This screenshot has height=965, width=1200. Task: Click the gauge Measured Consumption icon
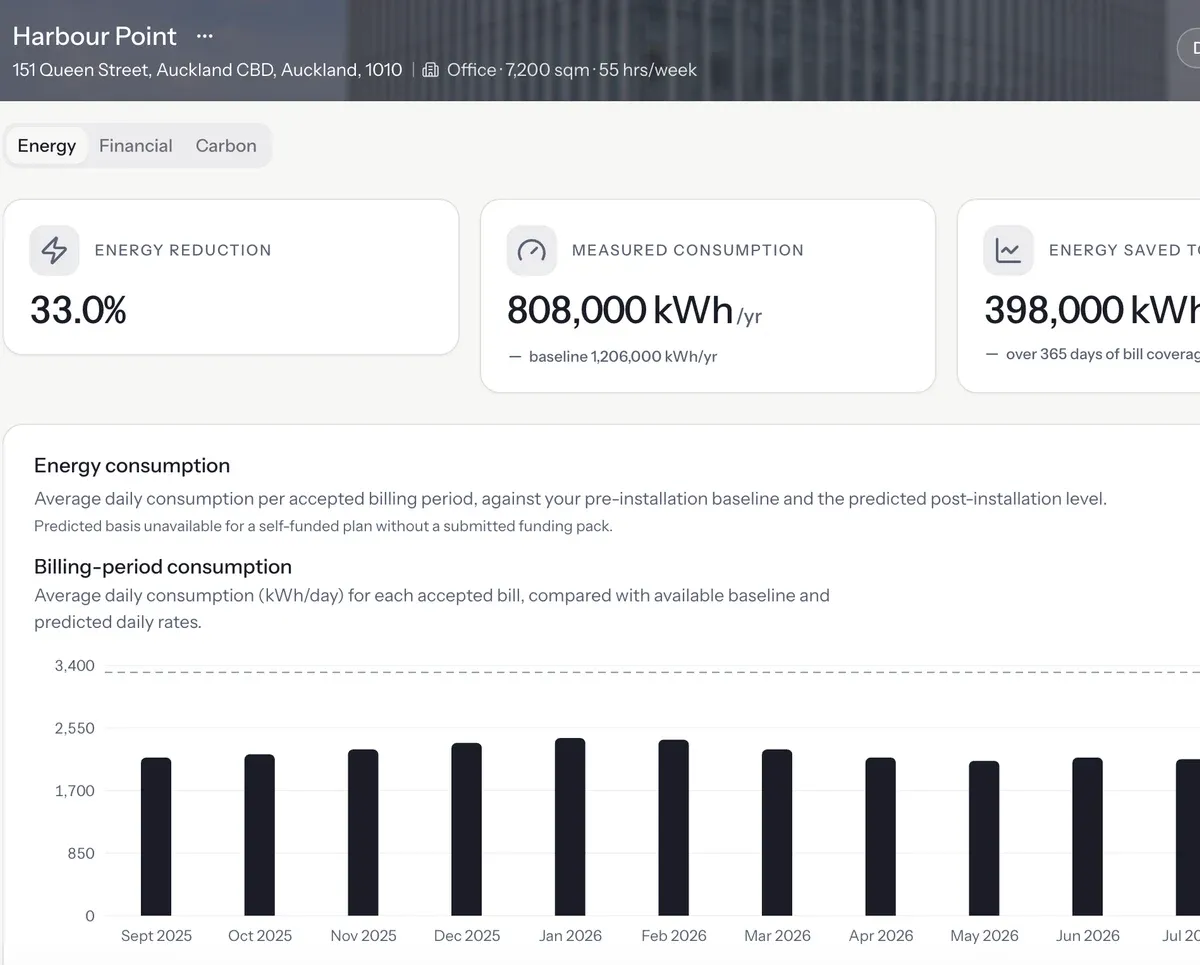(531, 250)
